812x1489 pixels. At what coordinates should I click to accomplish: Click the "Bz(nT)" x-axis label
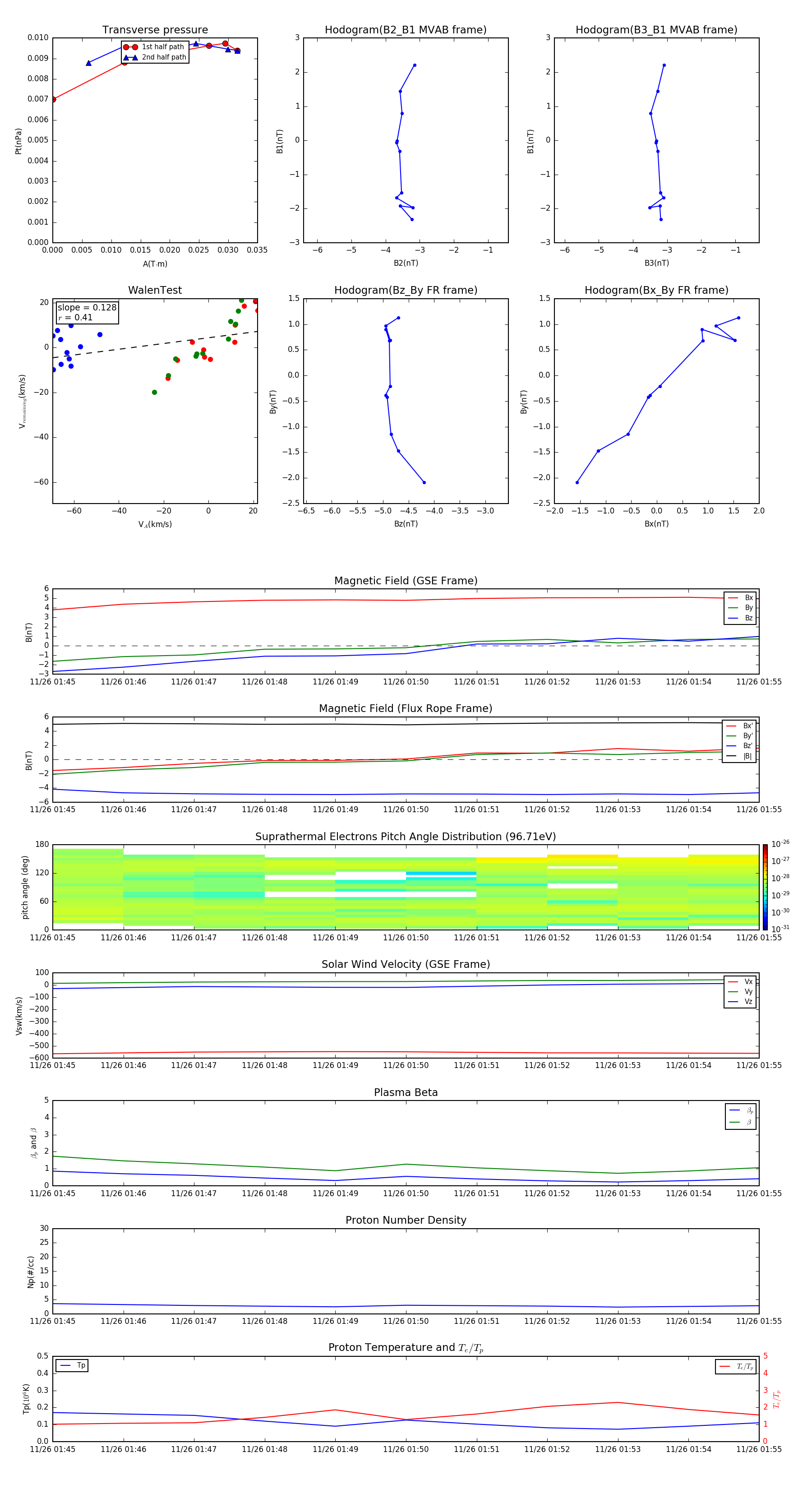coord(406,524)
